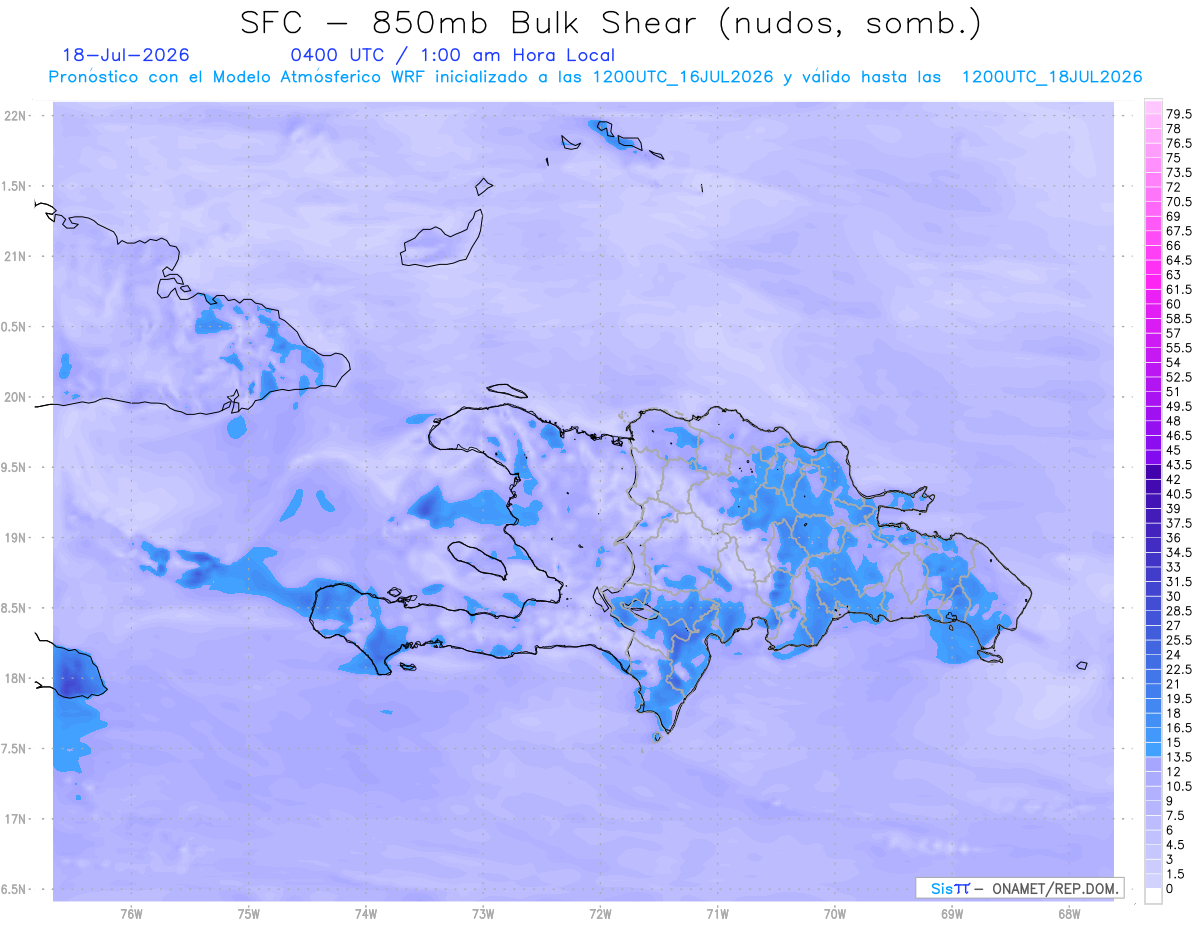Click the 13.5 value on the color scale
Viewport: 1200px width, 927px height.
[1180, 757]
